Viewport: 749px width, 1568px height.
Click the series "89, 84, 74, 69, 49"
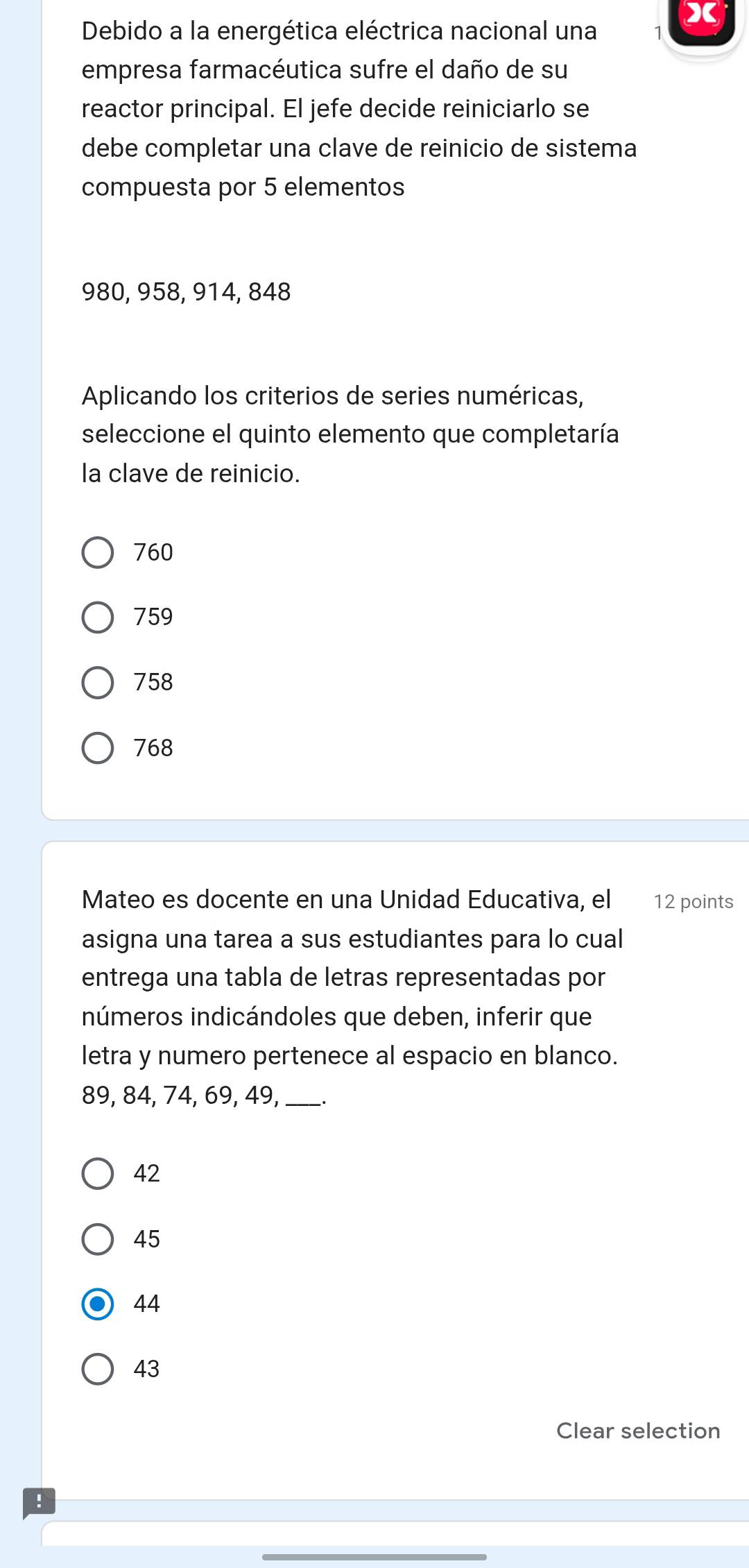coord(180,1096)
